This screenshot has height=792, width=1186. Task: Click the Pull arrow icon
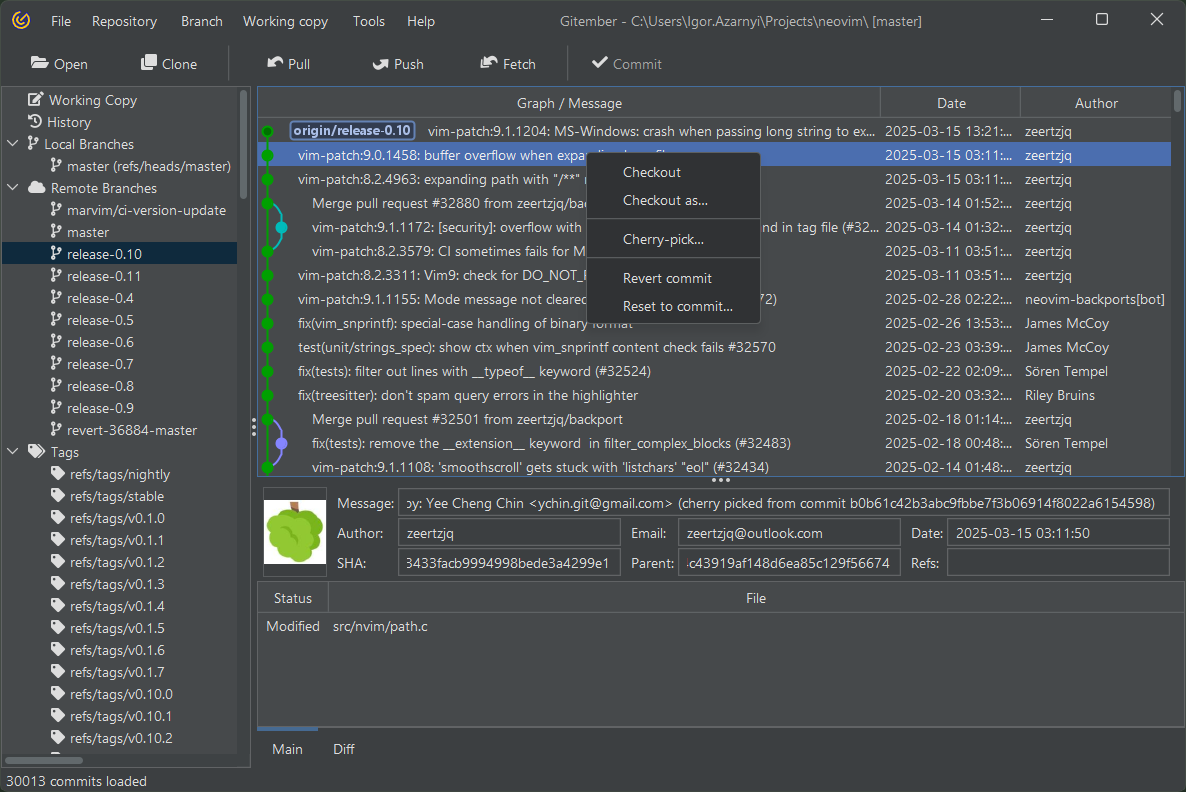pos(275,63)
